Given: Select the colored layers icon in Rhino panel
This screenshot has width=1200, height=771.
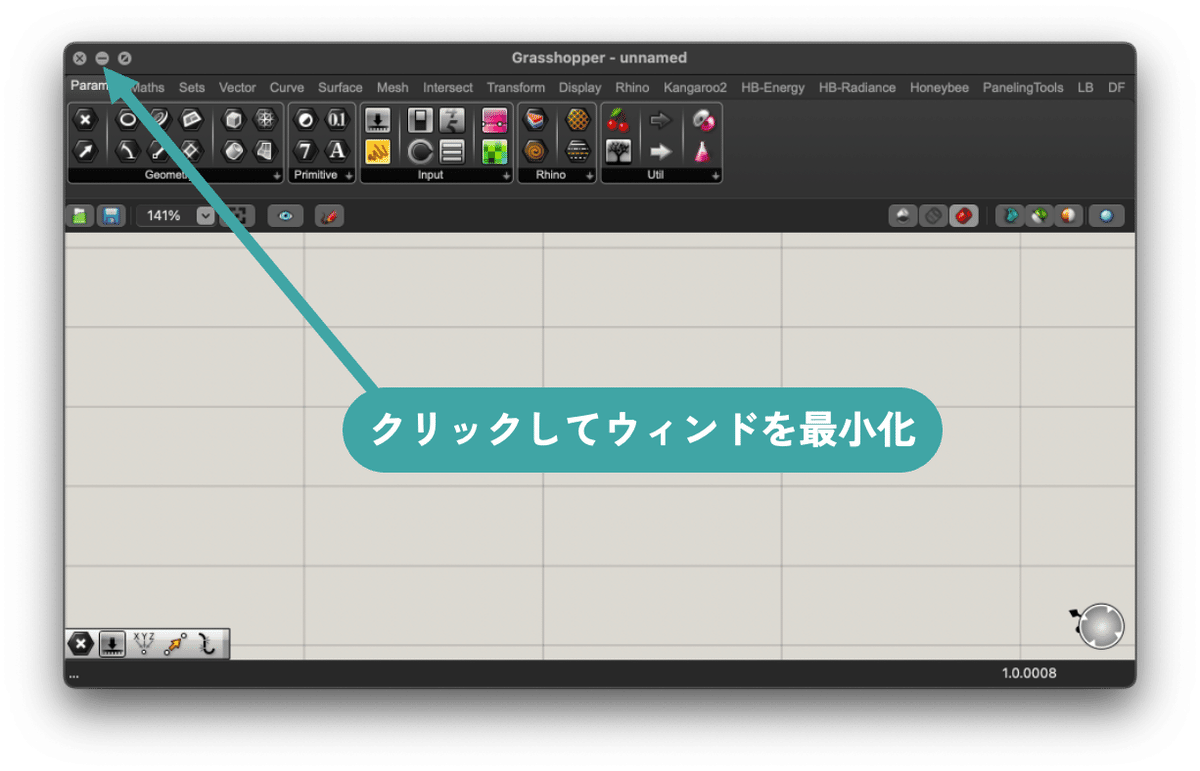Looking at the screenshot, I should (x=535, y=120).
